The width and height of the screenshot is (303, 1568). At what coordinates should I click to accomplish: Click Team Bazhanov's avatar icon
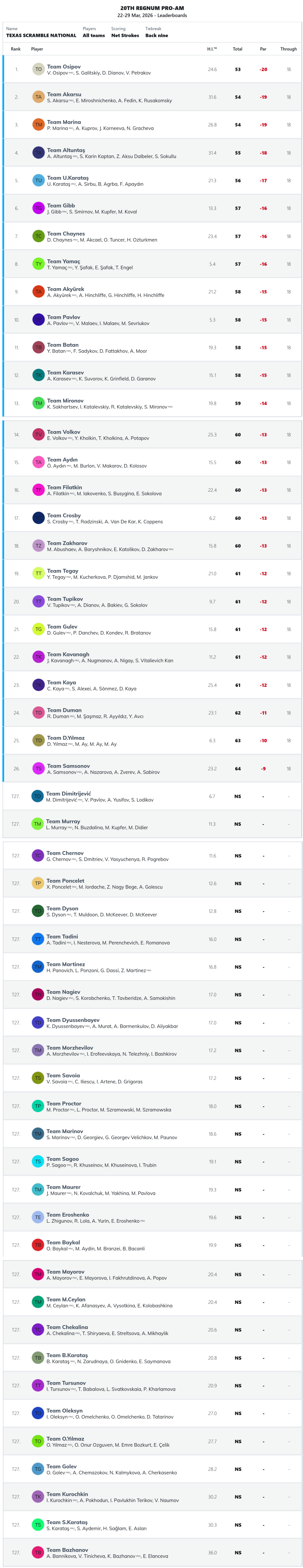point(38,1552)
